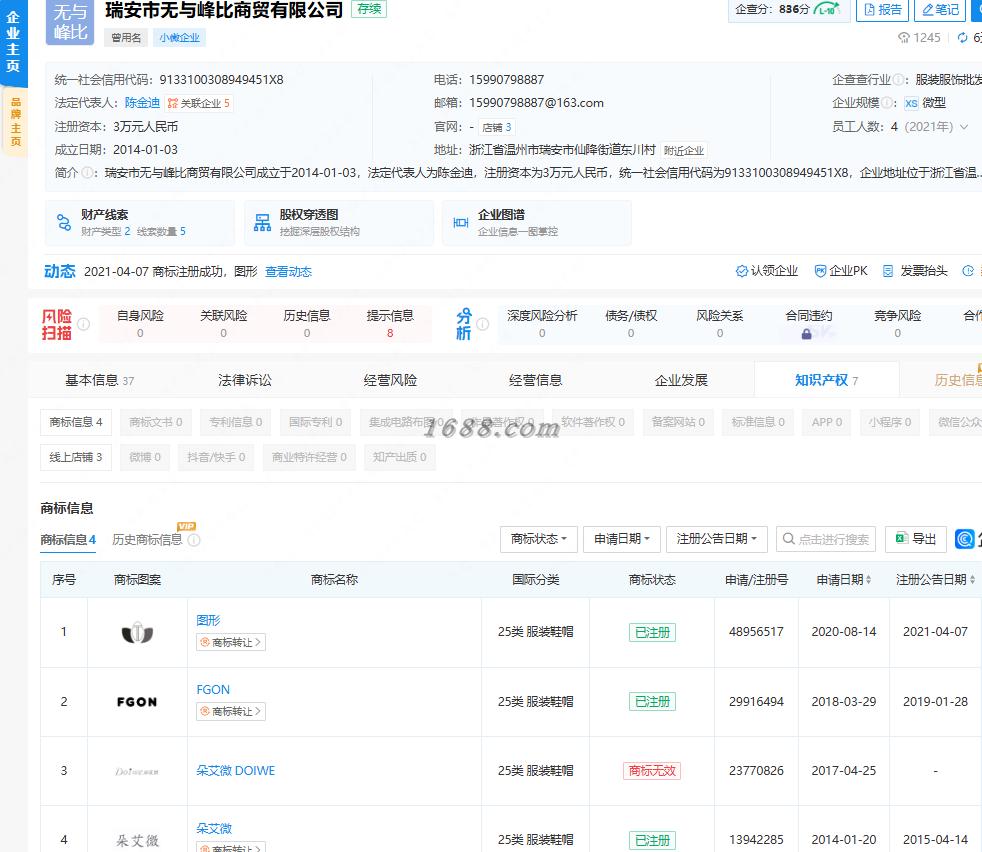Expand 商标转让 under 图形 trademark
Viewport: 982px width, 852px height.
231,642
